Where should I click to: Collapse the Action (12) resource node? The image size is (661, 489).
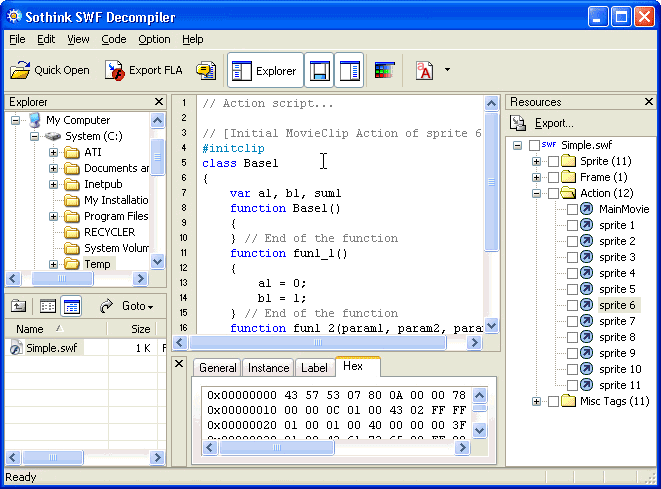[x=536, y=193]
